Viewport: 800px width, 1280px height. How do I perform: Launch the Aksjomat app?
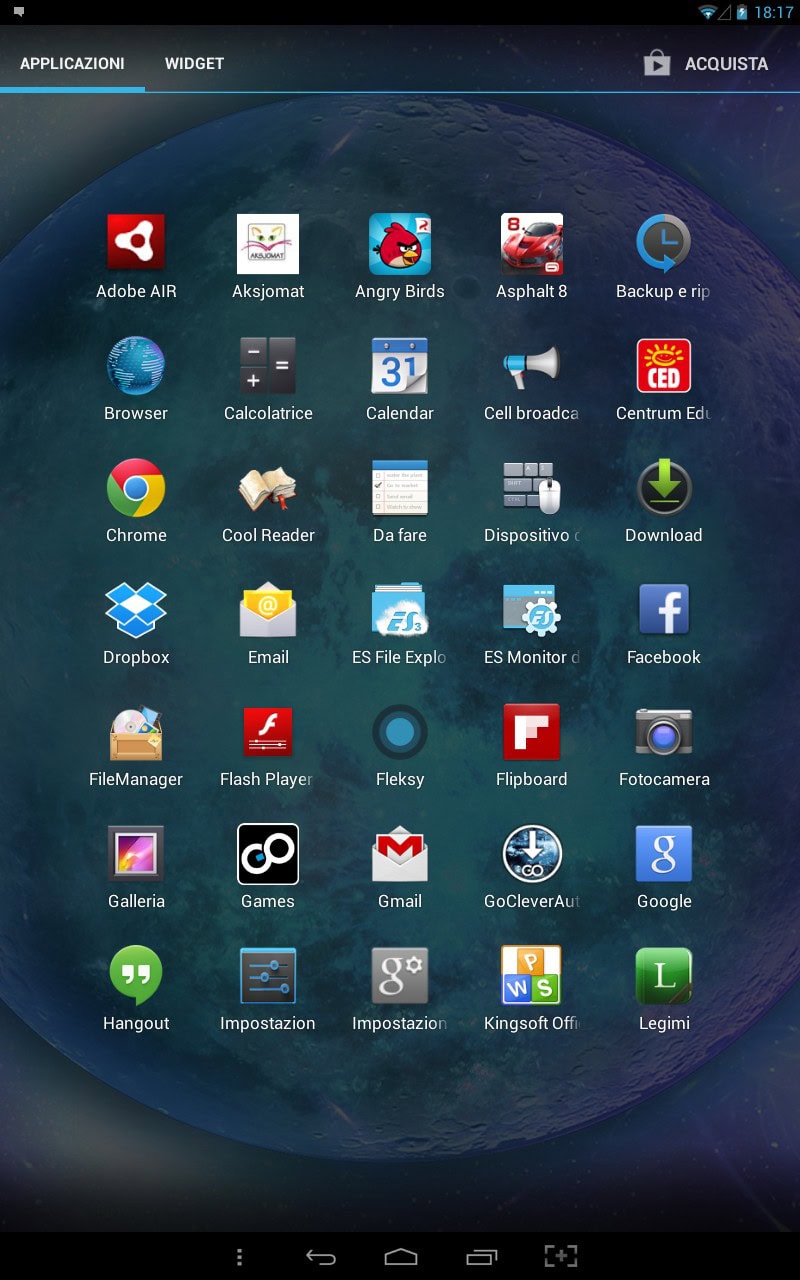(x=268, y=243)
